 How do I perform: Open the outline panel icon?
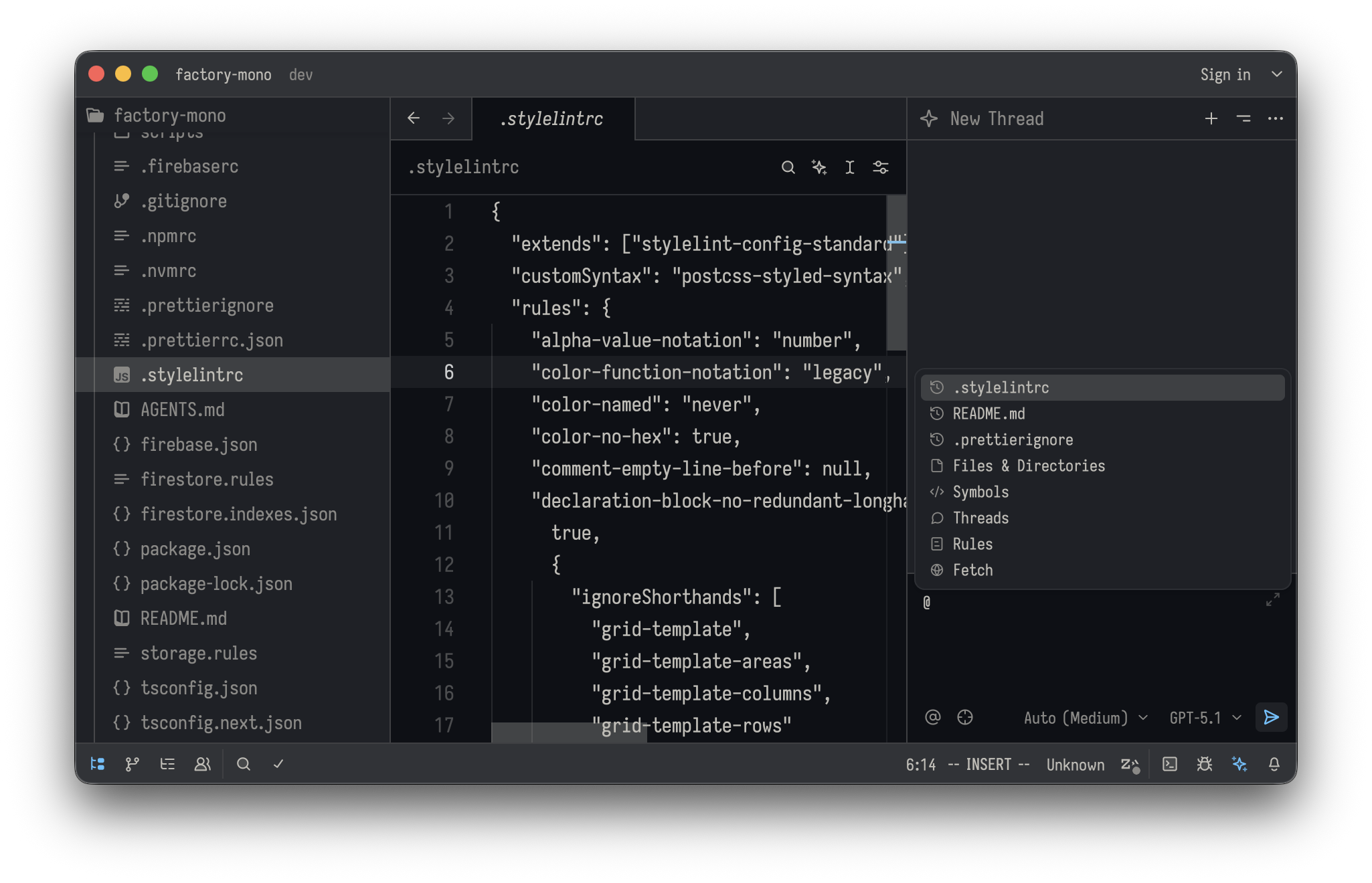click(167, 764)
